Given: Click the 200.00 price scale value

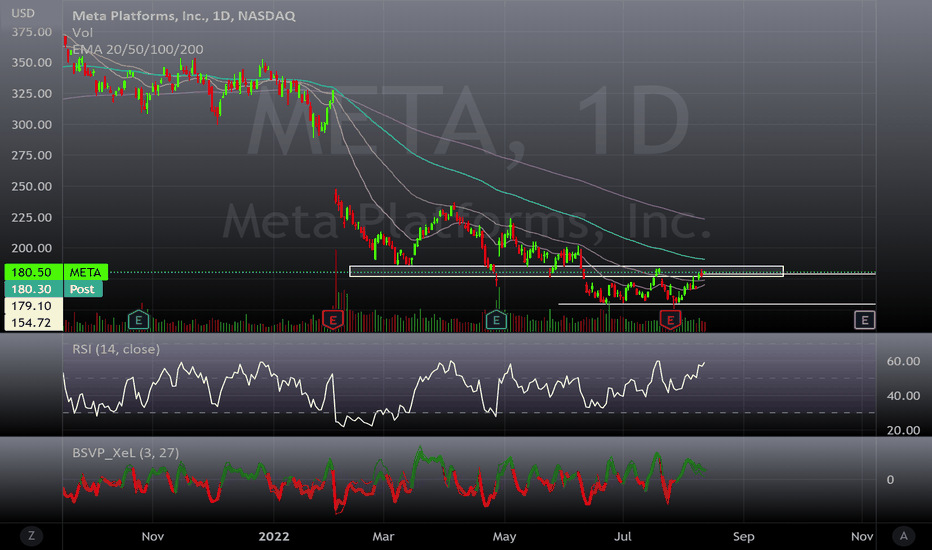Looking at the screenshot, I should (32, 248).
